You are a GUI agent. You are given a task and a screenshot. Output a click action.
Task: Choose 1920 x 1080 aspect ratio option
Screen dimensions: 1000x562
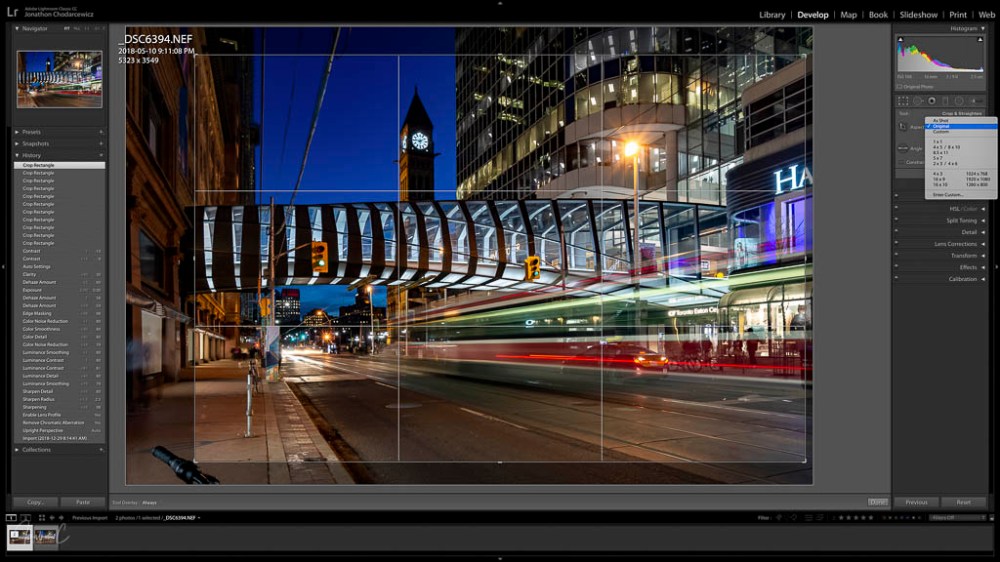[978, 179]
